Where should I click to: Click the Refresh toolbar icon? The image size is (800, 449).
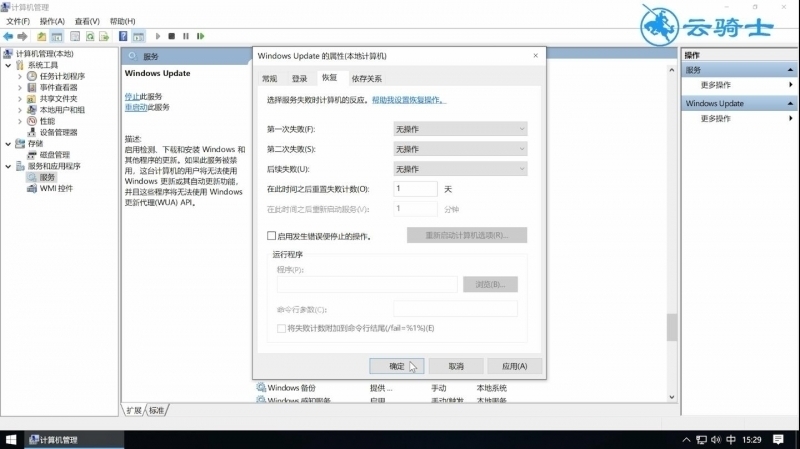point(90,36)
